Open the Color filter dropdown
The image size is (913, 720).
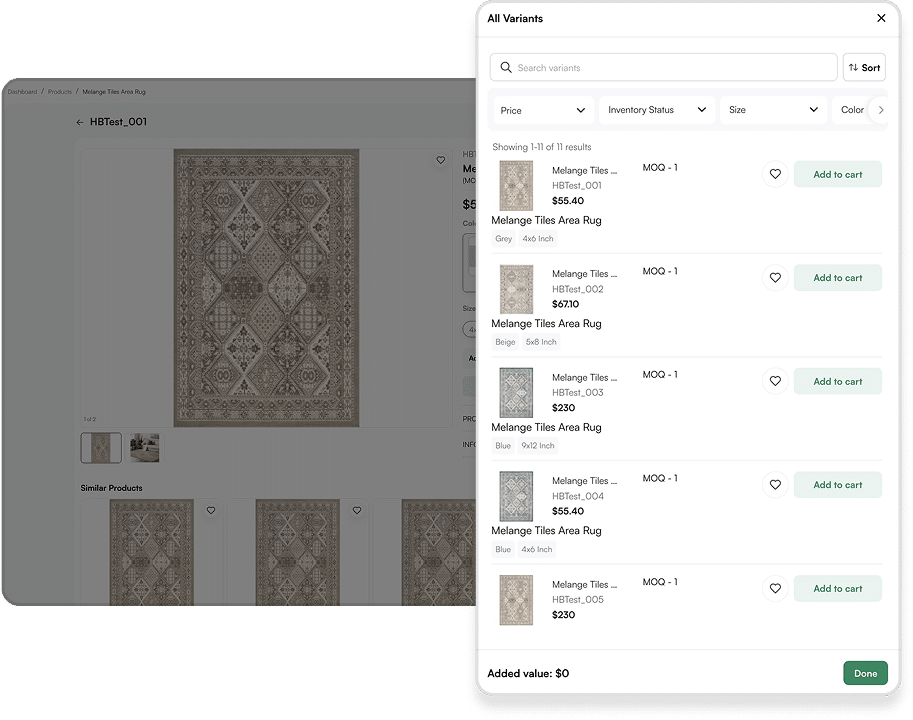click(852, 110)
